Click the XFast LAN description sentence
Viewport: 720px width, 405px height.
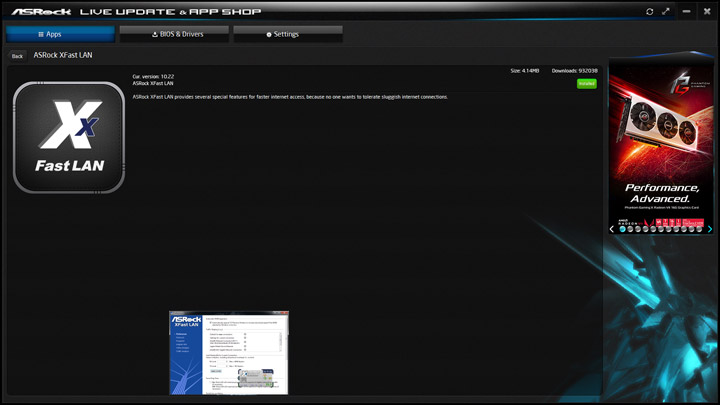(x=290, y=97)
